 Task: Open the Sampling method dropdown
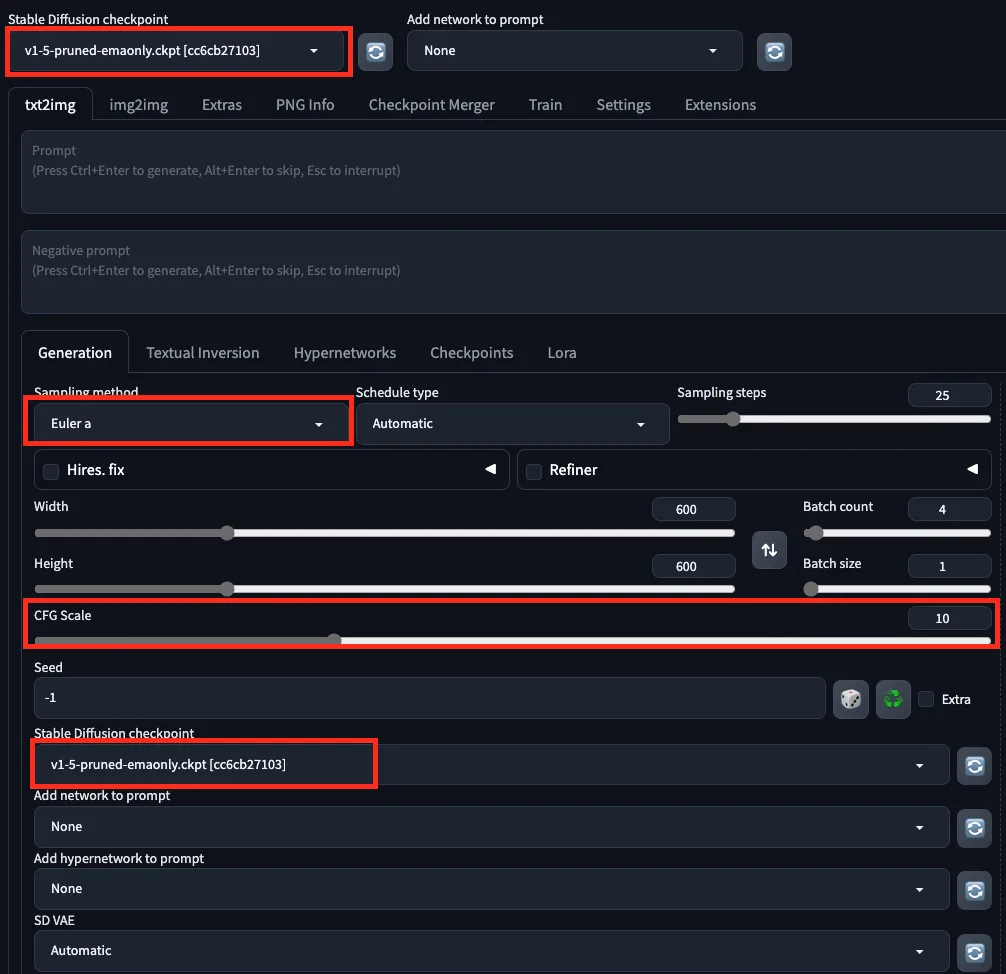(x=188, y=424)
